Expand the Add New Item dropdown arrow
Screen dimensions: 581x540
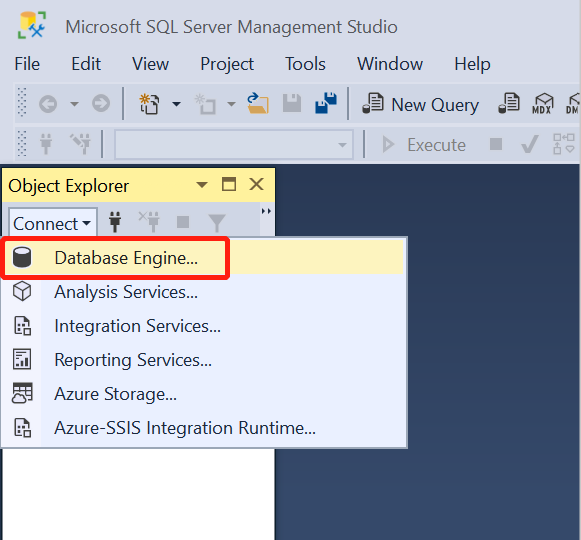coord(232,104)
